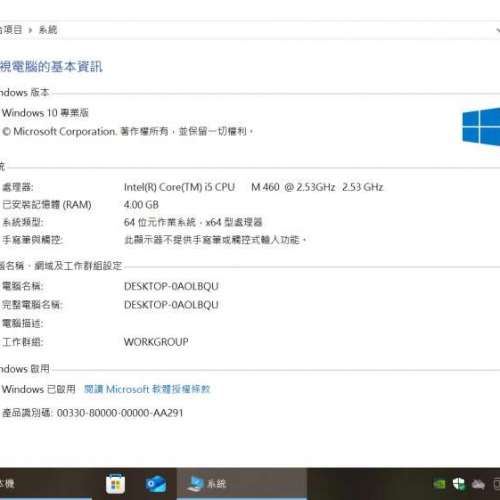Open Windows Security shield tray icon
Viewport: 500px width, 500px height.
coord(459,484)
